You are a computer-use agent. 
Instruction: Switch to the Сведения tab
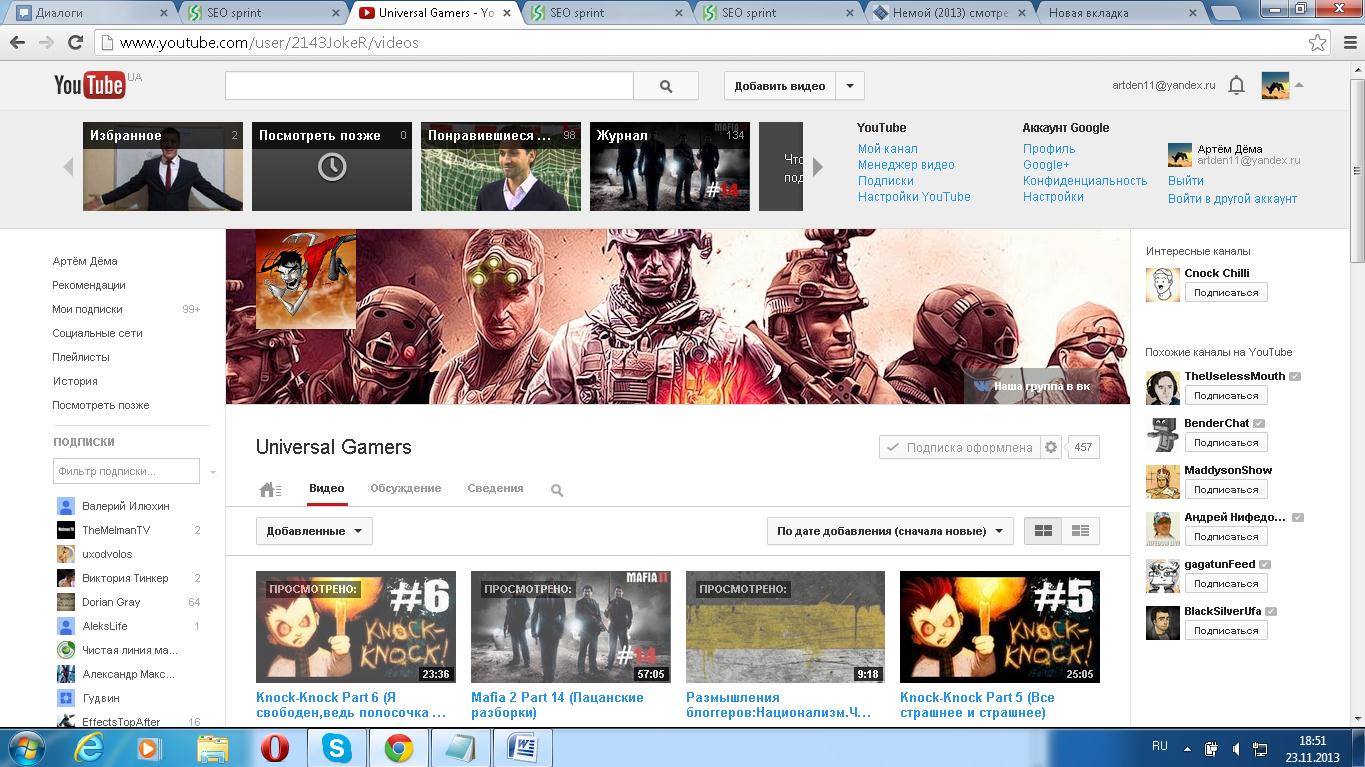[495, 488]
